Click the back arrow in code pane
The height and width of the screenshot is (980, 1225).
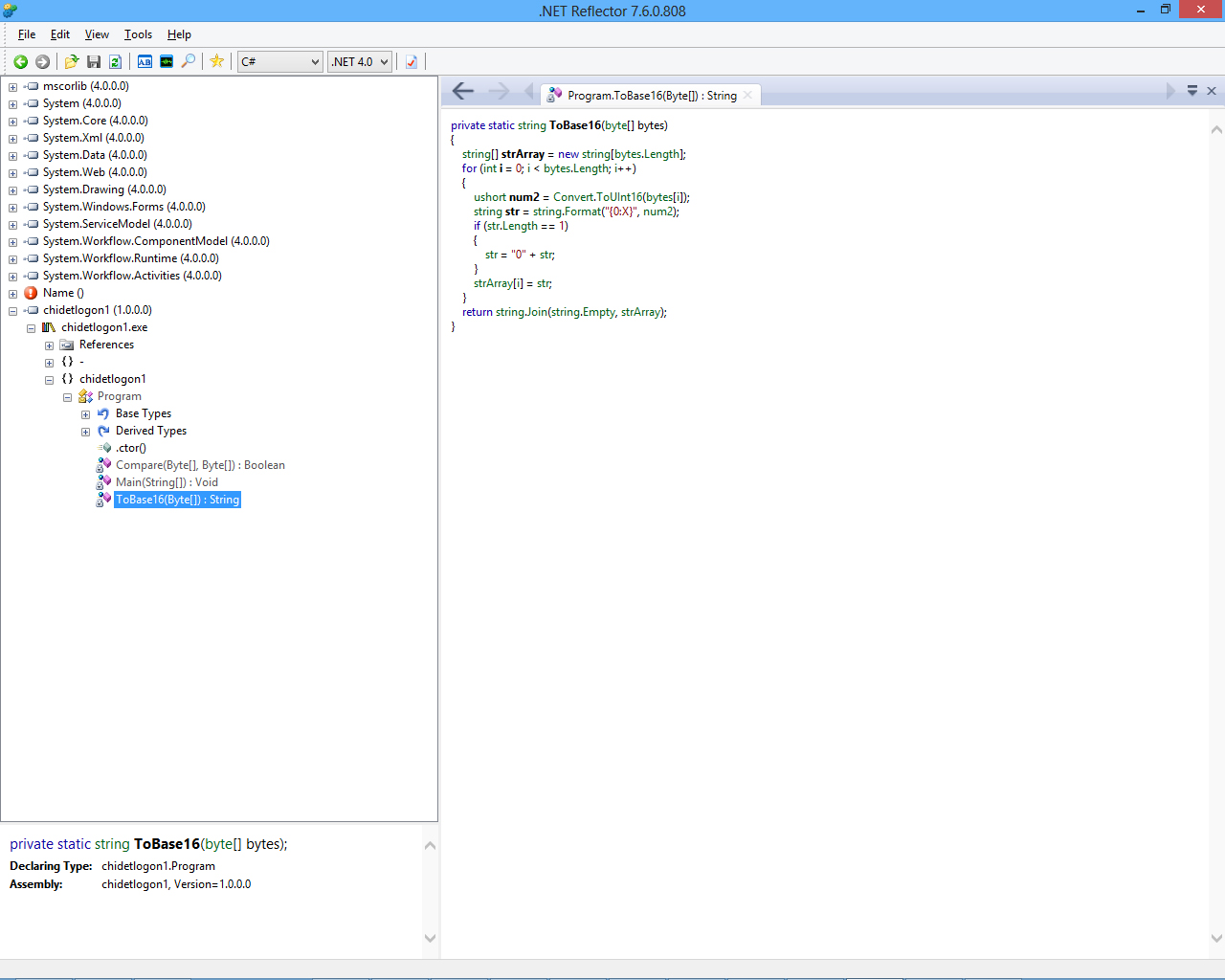[x=463, y=91]
